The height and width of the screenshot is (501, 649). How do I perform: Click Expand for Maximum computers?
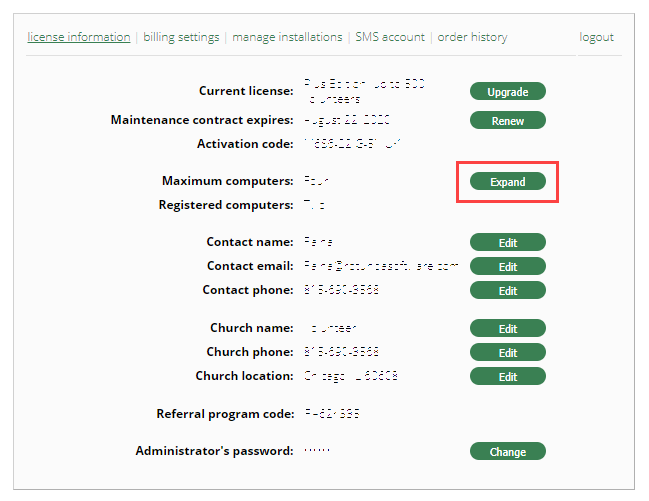[x=507, y=182]
